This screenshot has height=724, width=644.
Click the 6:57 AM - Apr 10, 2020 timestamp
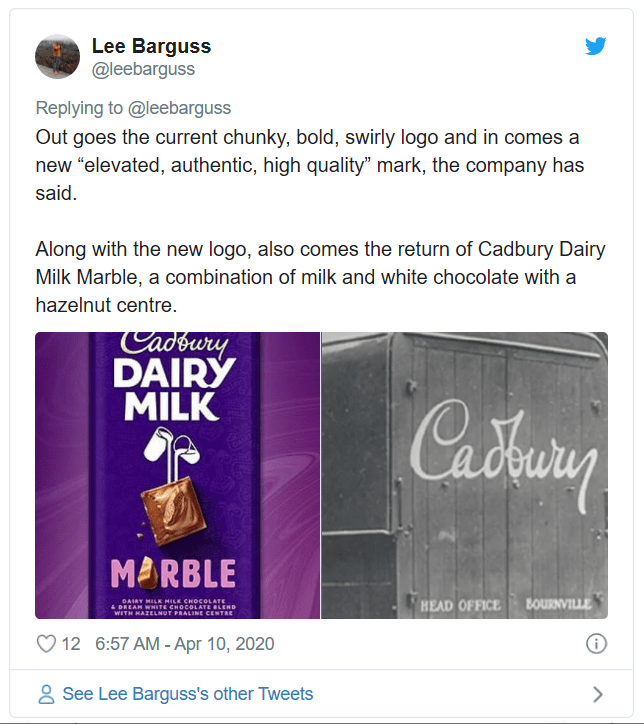184,643
